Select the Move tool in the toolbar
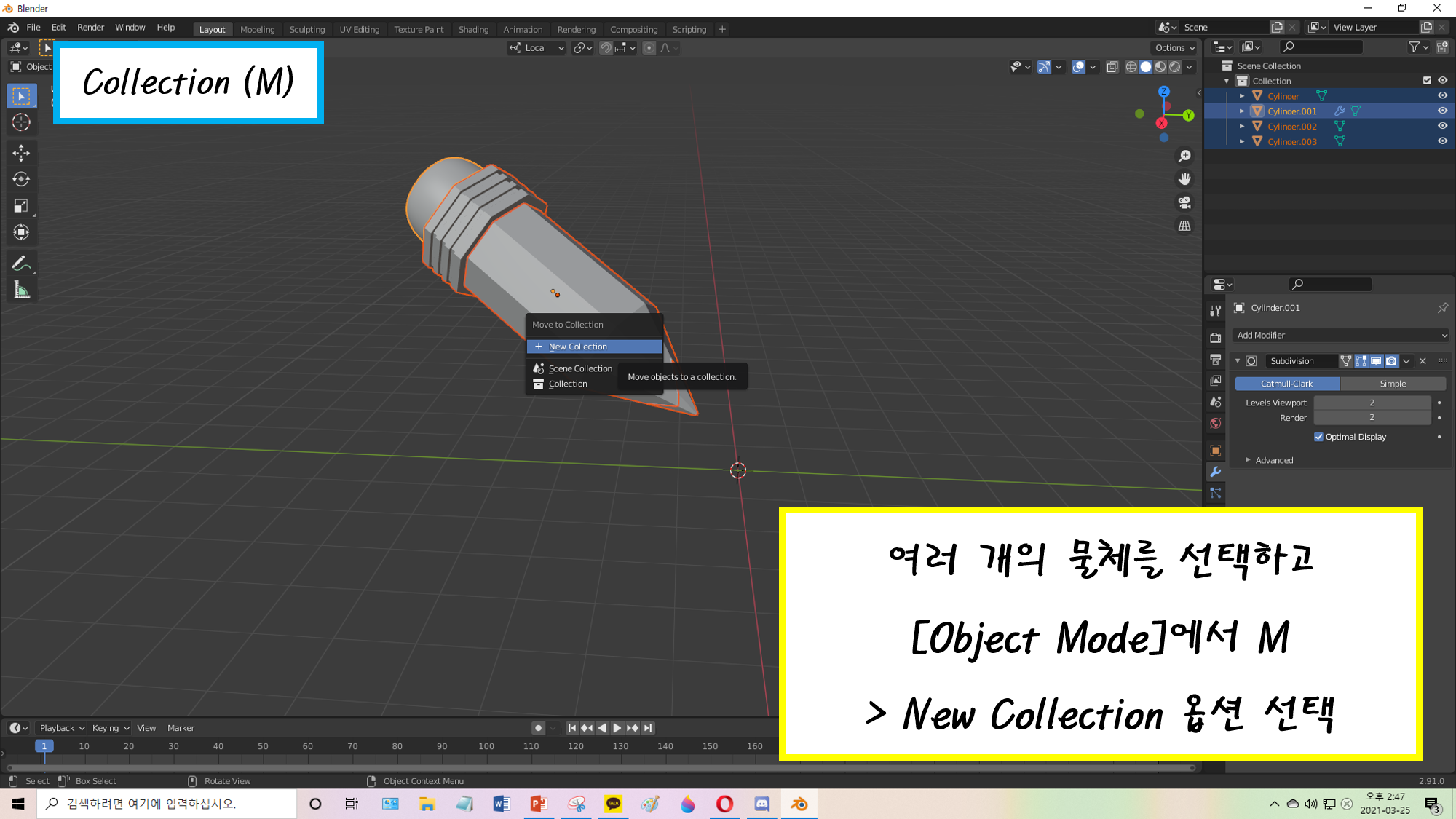The width and height of the screenshot is (1456, 819). pos(21,152)
